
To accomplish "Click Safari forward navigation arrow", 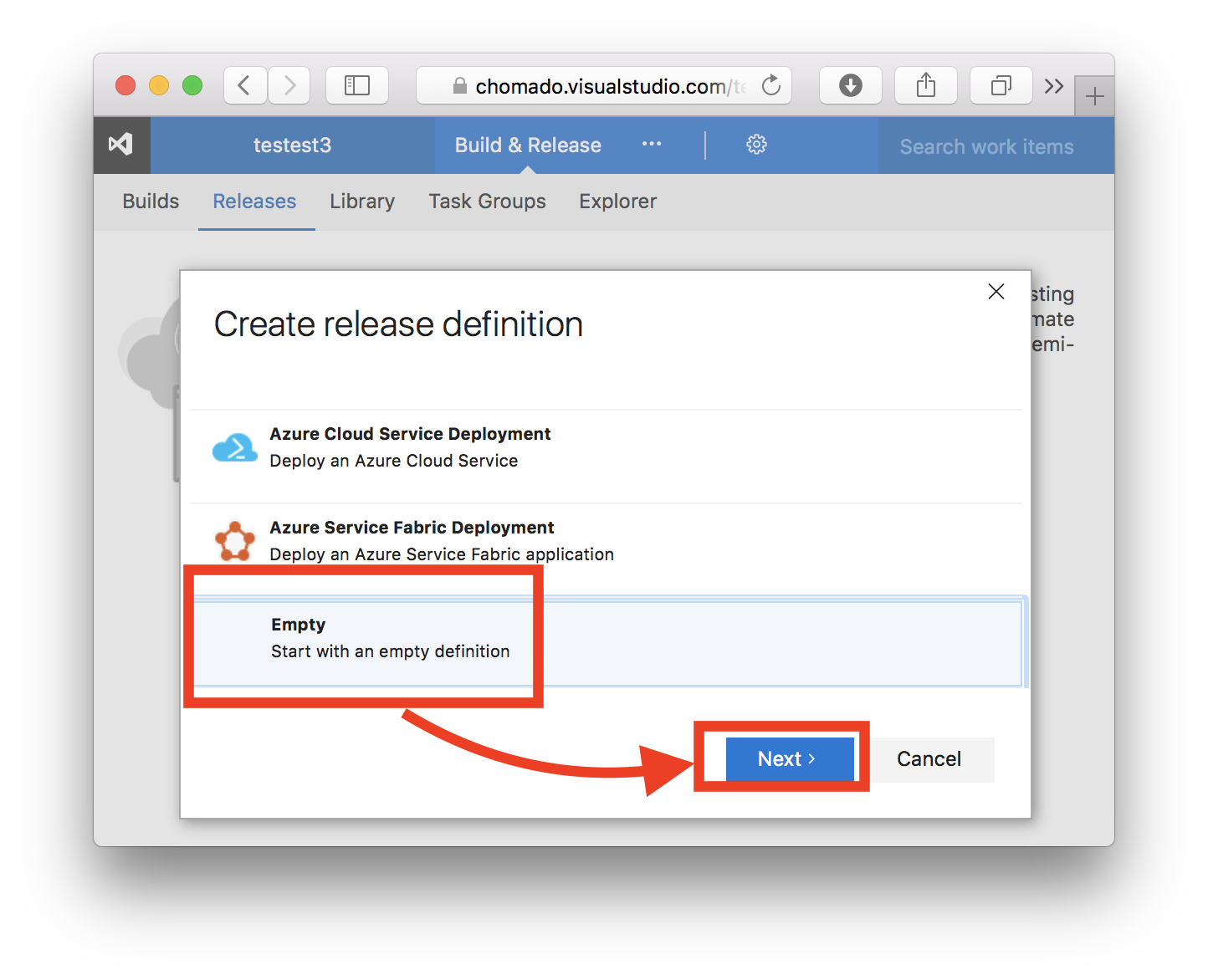I will 289,85.
